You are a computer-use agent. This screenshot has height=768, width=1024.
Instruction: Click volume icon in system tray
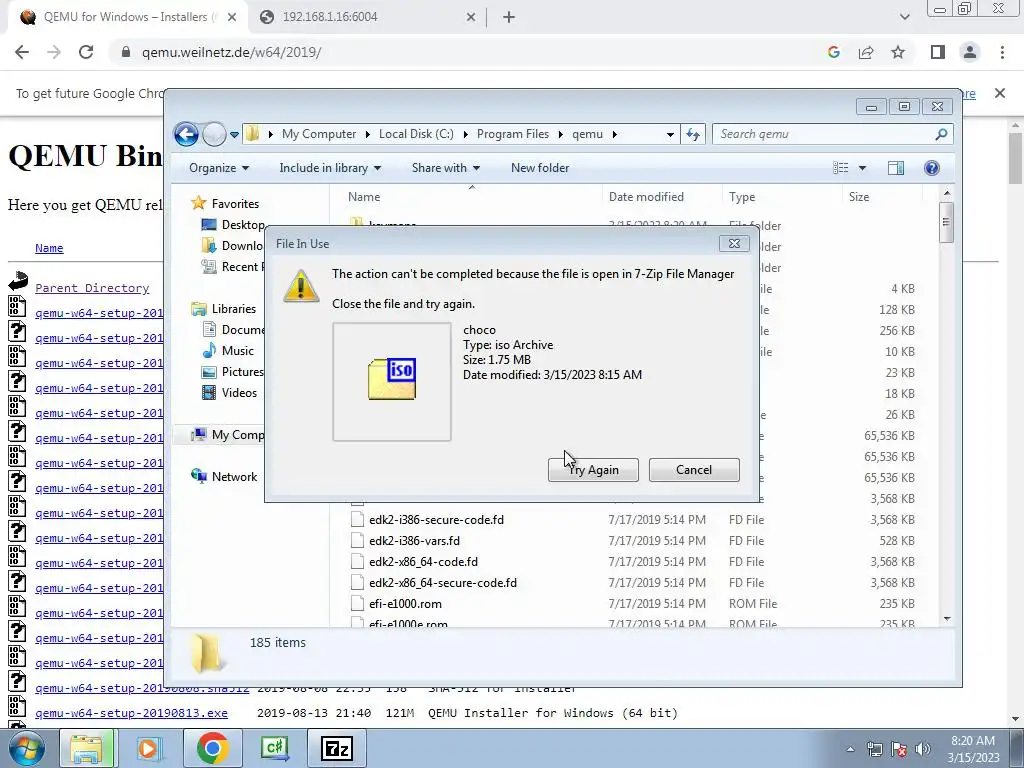(923, 749)
